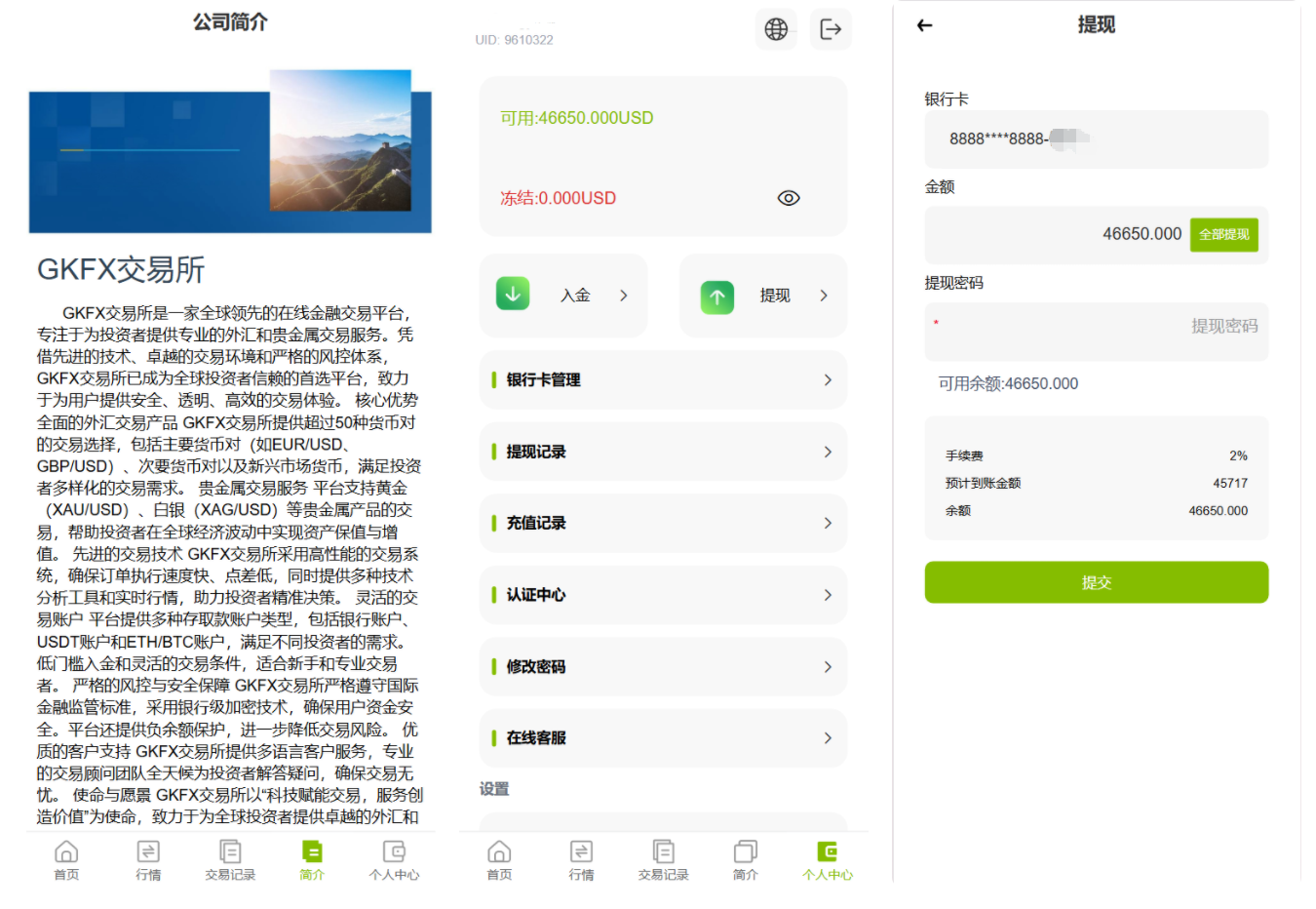This screenshot has height=909, width=1316.
Task: Expand the 认证中心 entry
Action: (663, 595)
